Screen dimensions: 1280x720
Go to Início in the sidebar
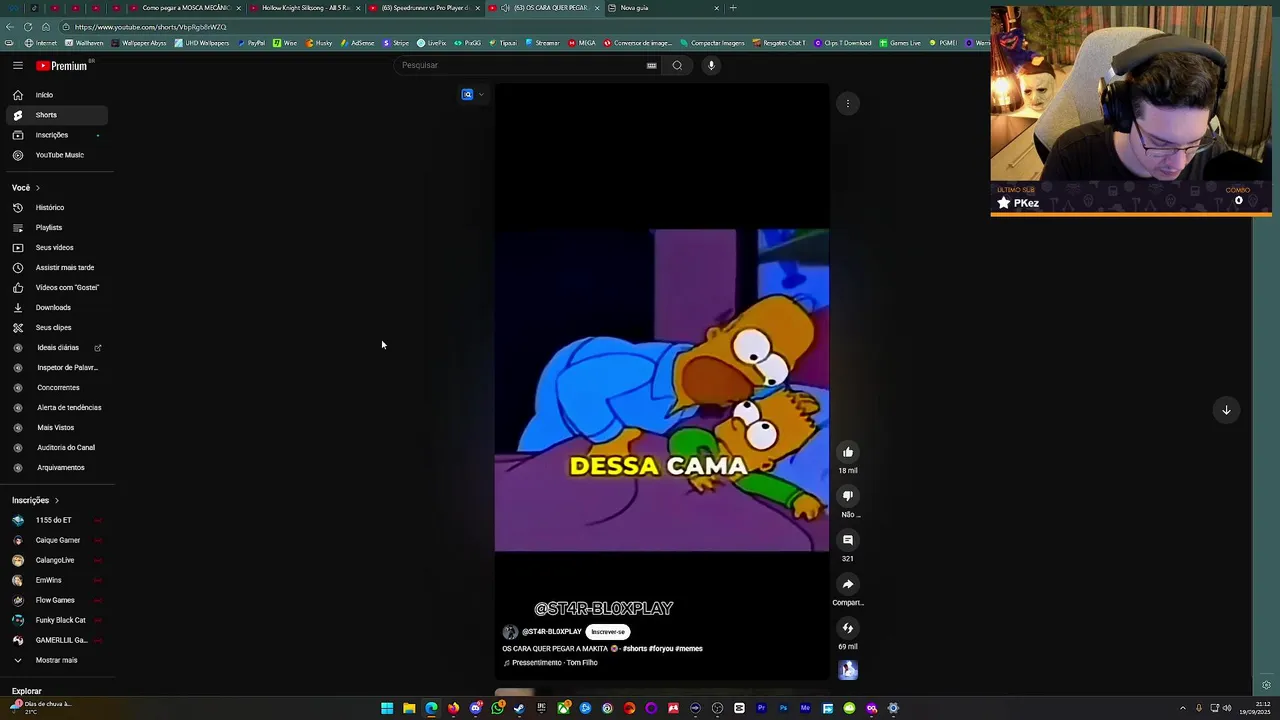57,95
